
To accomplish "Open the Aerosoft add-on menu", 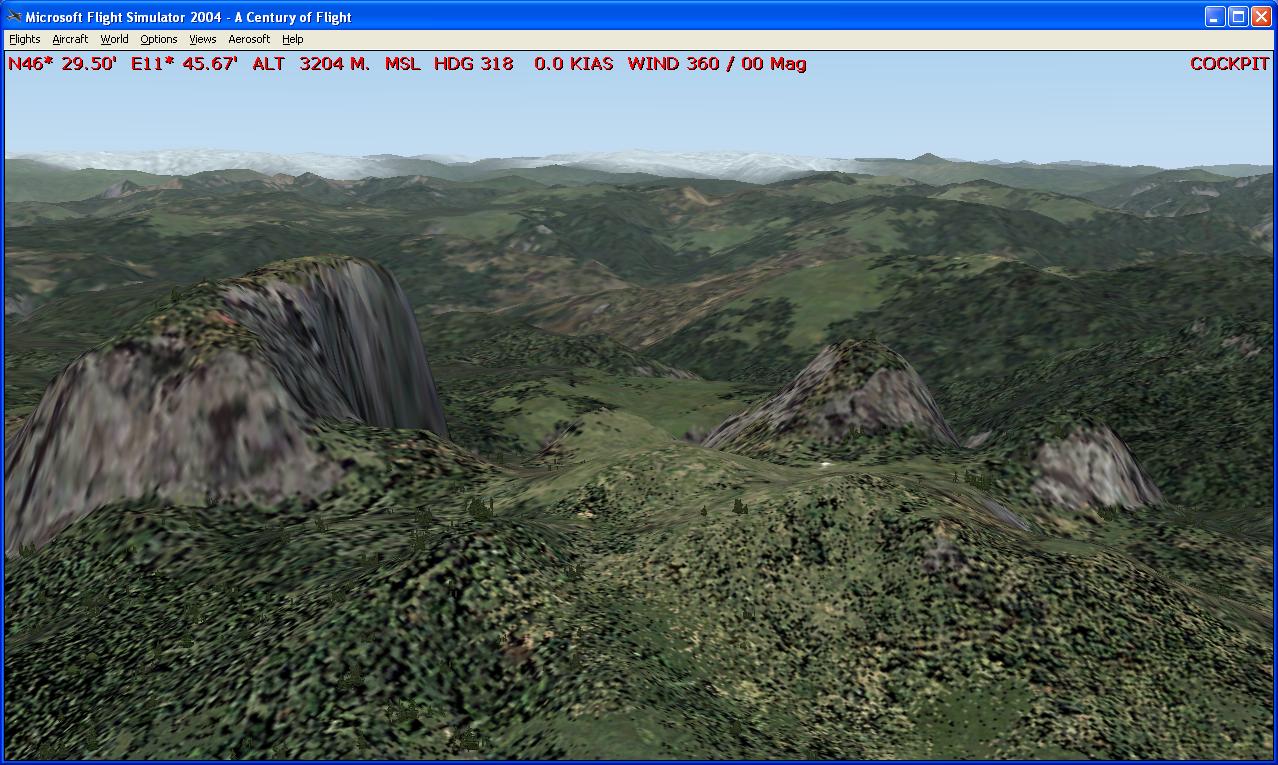I will point(249,39).
